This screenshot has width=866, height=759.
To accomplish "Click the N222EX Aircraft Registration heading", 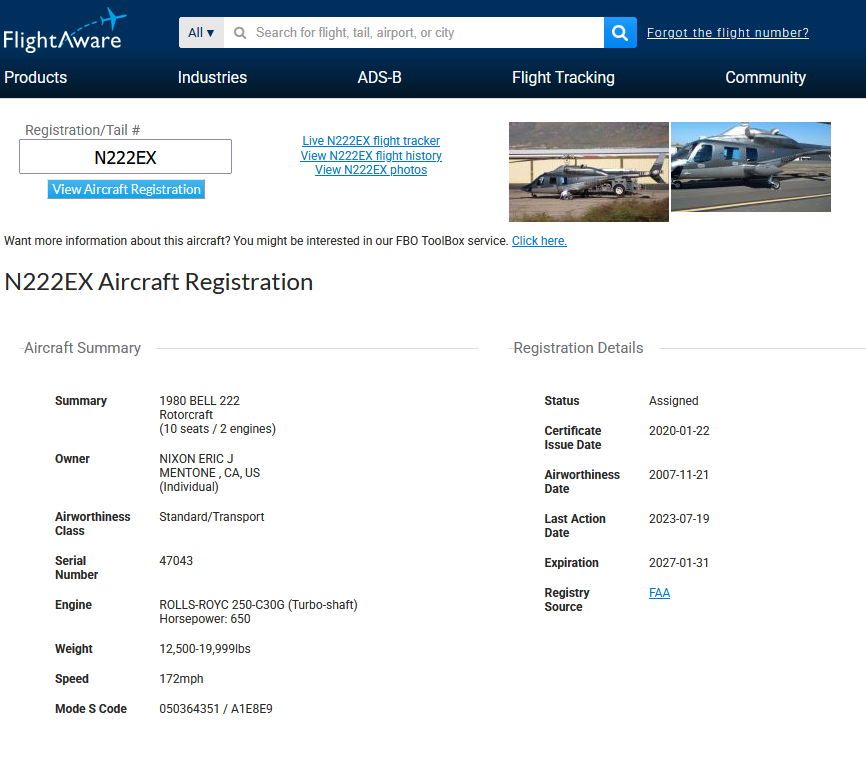I will [159, 282].
